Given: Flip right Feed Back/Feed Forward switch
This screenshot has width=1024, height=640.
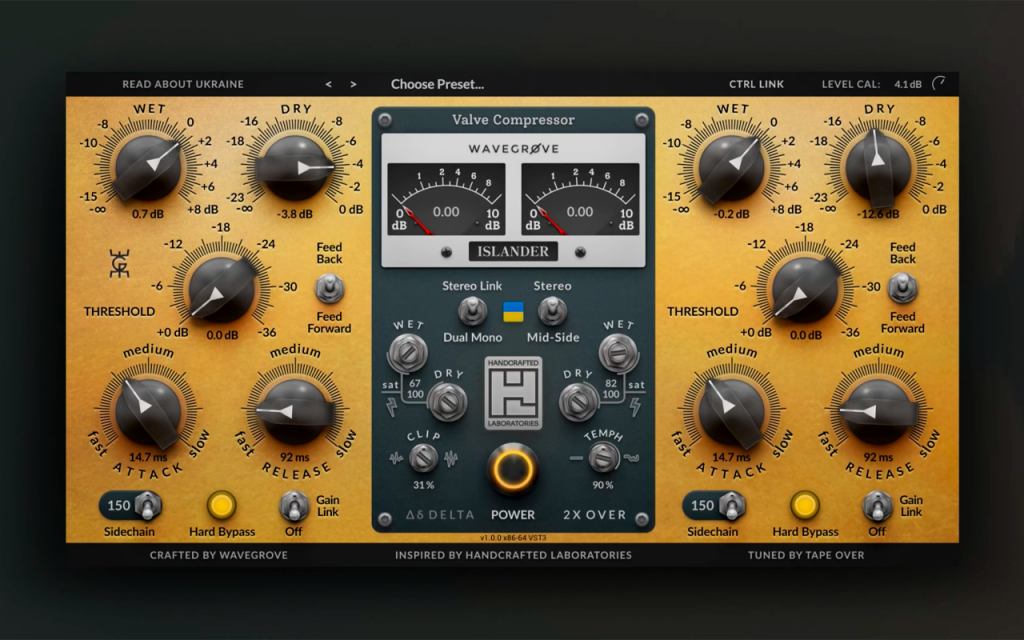Looking at the screenshot, I should [x=903, y=288].
